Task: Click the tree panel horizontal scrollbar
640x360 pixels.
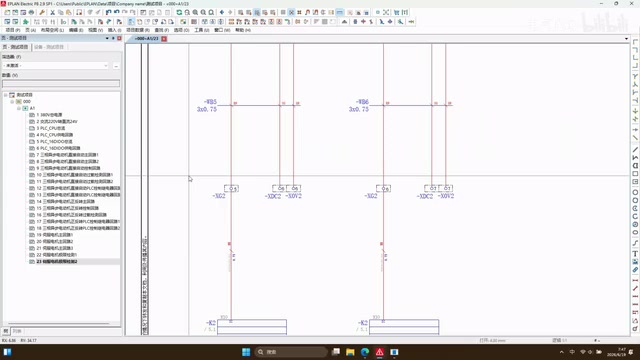Action: pyautogui.click(x=59, y=324)
